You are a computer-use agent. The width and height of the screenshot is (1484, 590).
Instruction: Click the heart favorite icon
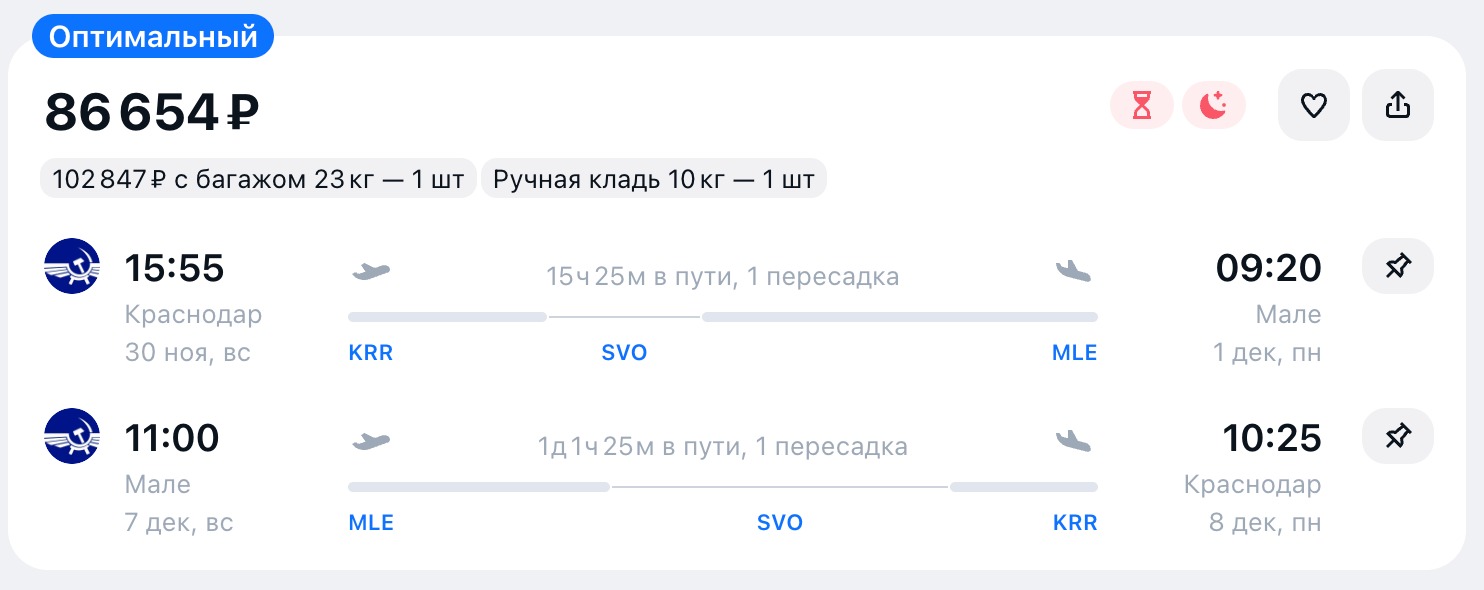tap(1313, 105)
